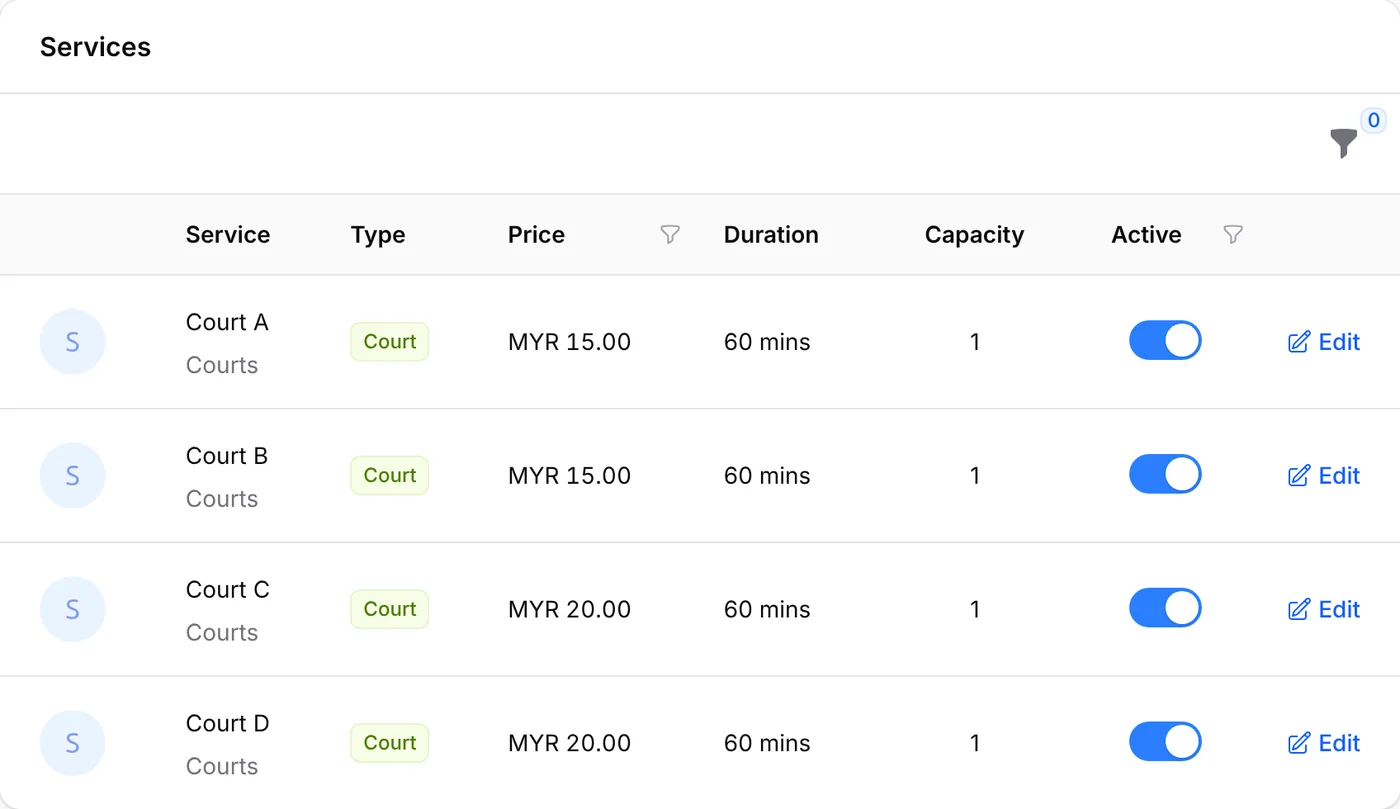This screenshot has width=1400, height=809.
Task: Click the Court C avatar icon
Action: [72, 609]
